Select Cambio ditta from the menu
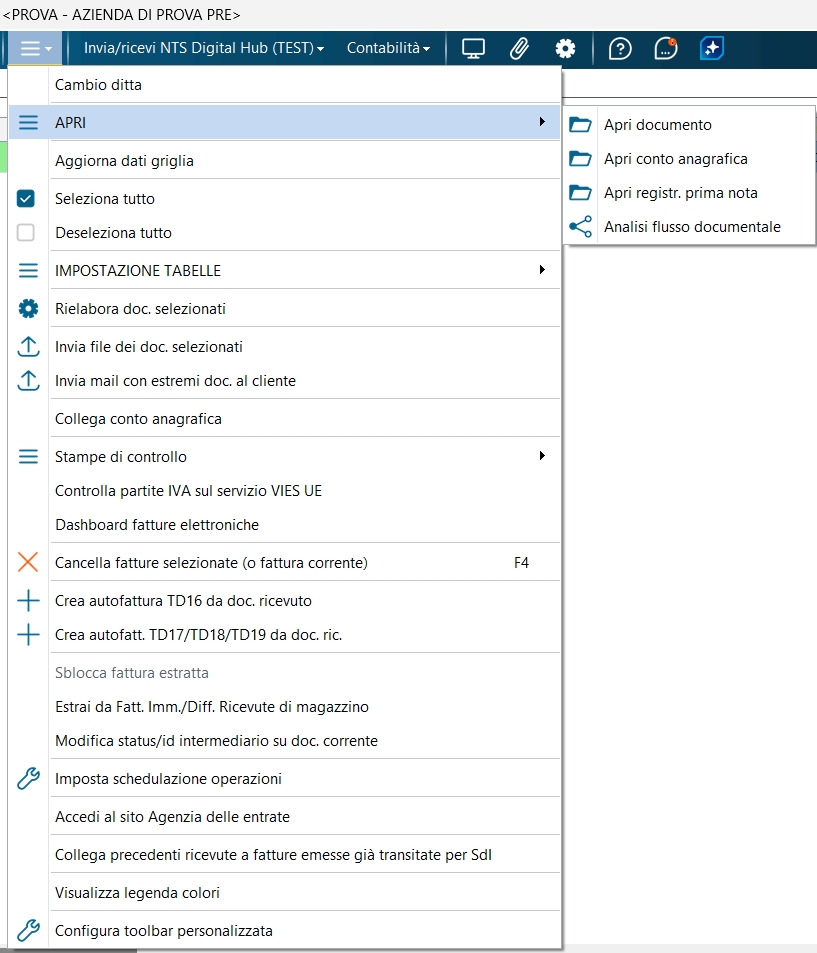The width and height of the screenshot is (817, 953). 98,85
